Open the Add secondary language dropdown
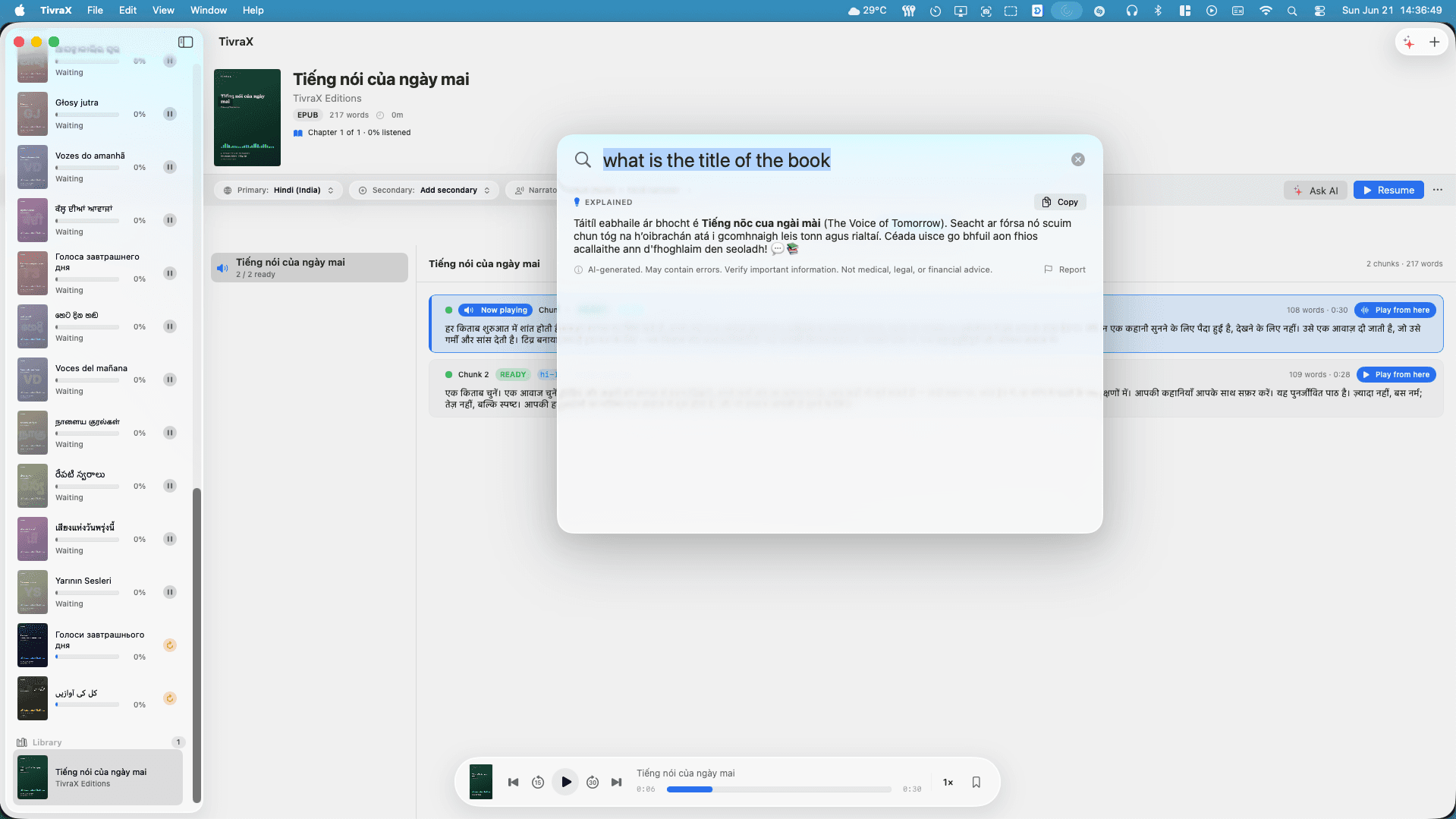The width and height of the screenshot is (1456, 819). click(424, 191)
